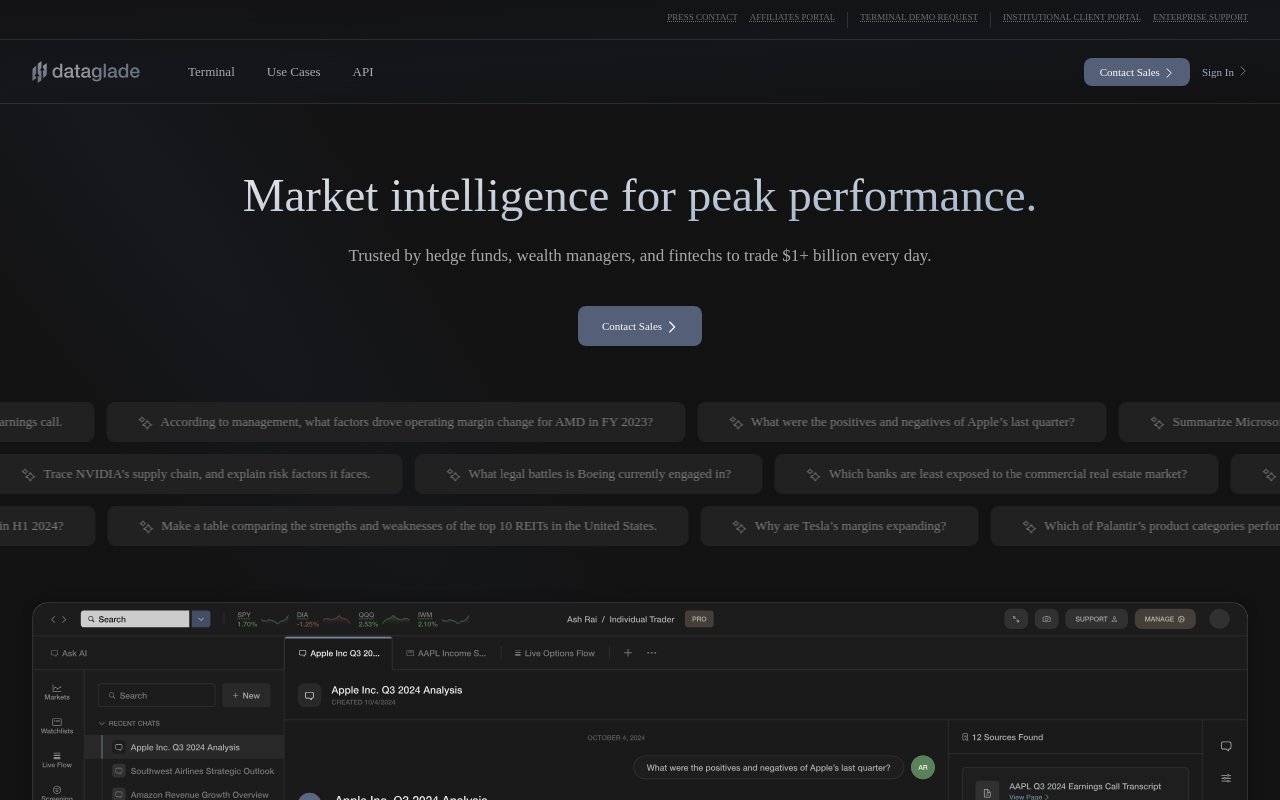Collapse the Recent Chats section

pyautogui.click(x=129, y=723)
